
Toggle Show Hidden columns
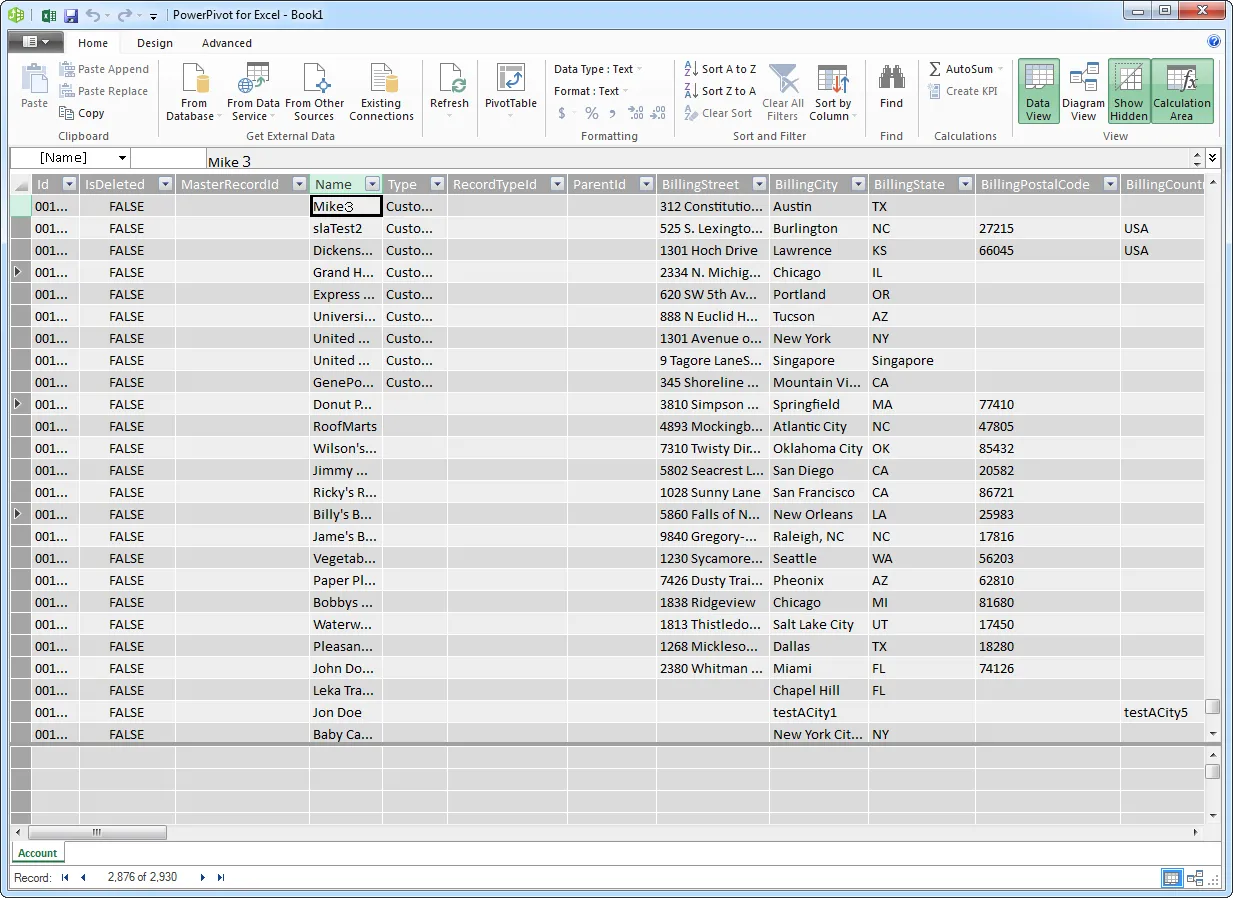(x=1128, y=92)
